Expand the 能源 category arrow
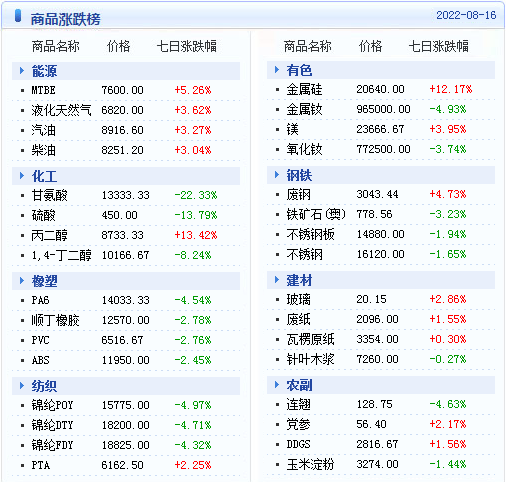Image resolution: width=506 pixels, height=482 pixels. [22, 71]
